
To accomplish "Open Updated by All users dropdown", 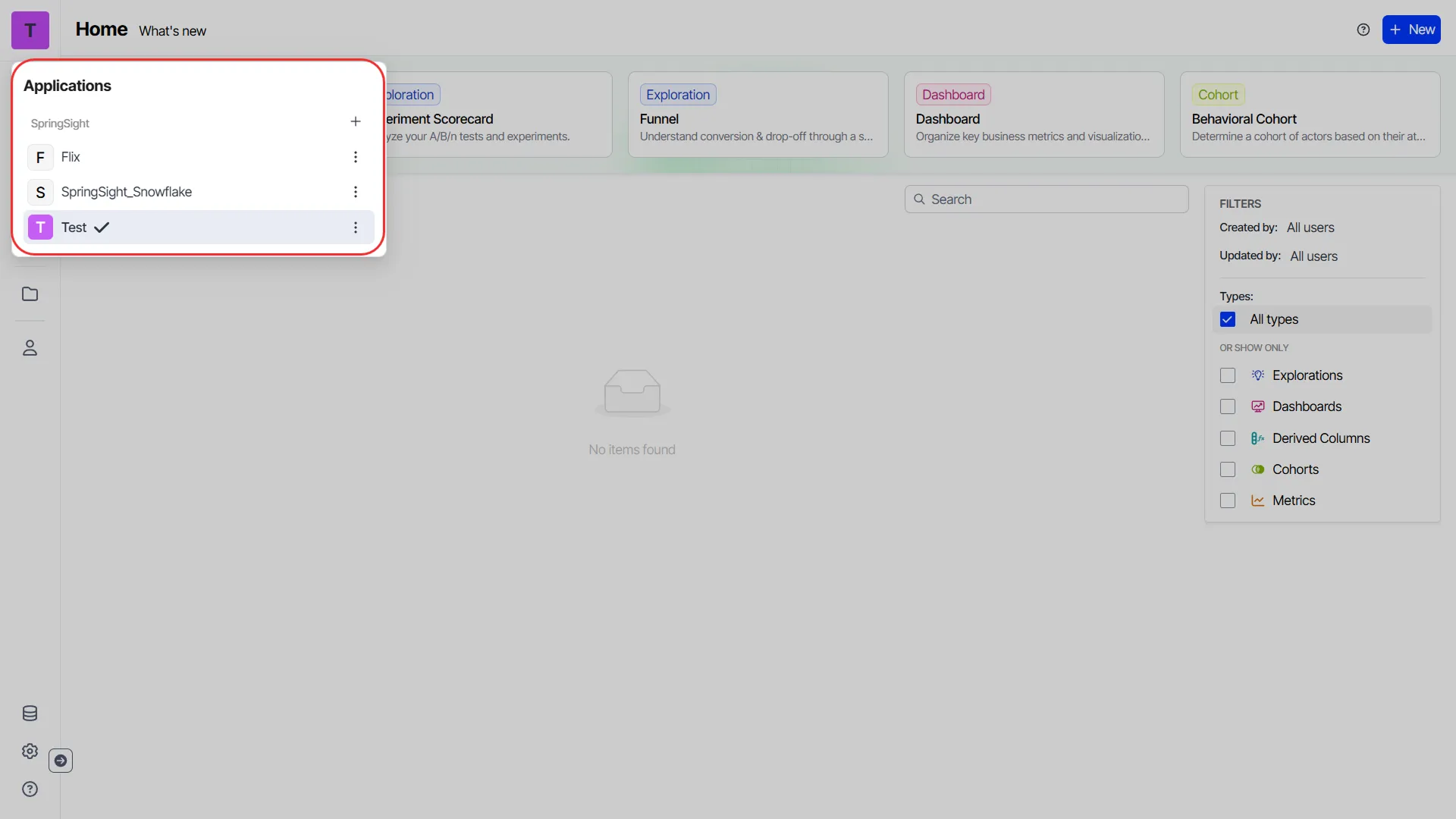I will [1313, 256].
